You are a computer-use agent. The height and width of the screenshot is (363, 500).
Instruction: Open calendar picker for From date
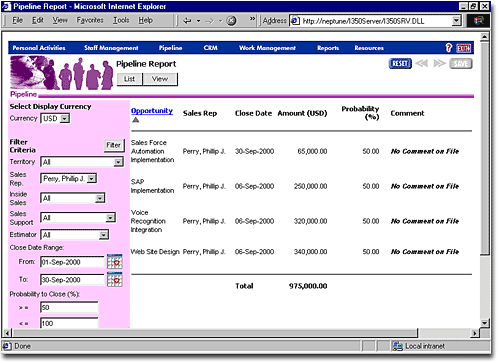coord(115,262)
